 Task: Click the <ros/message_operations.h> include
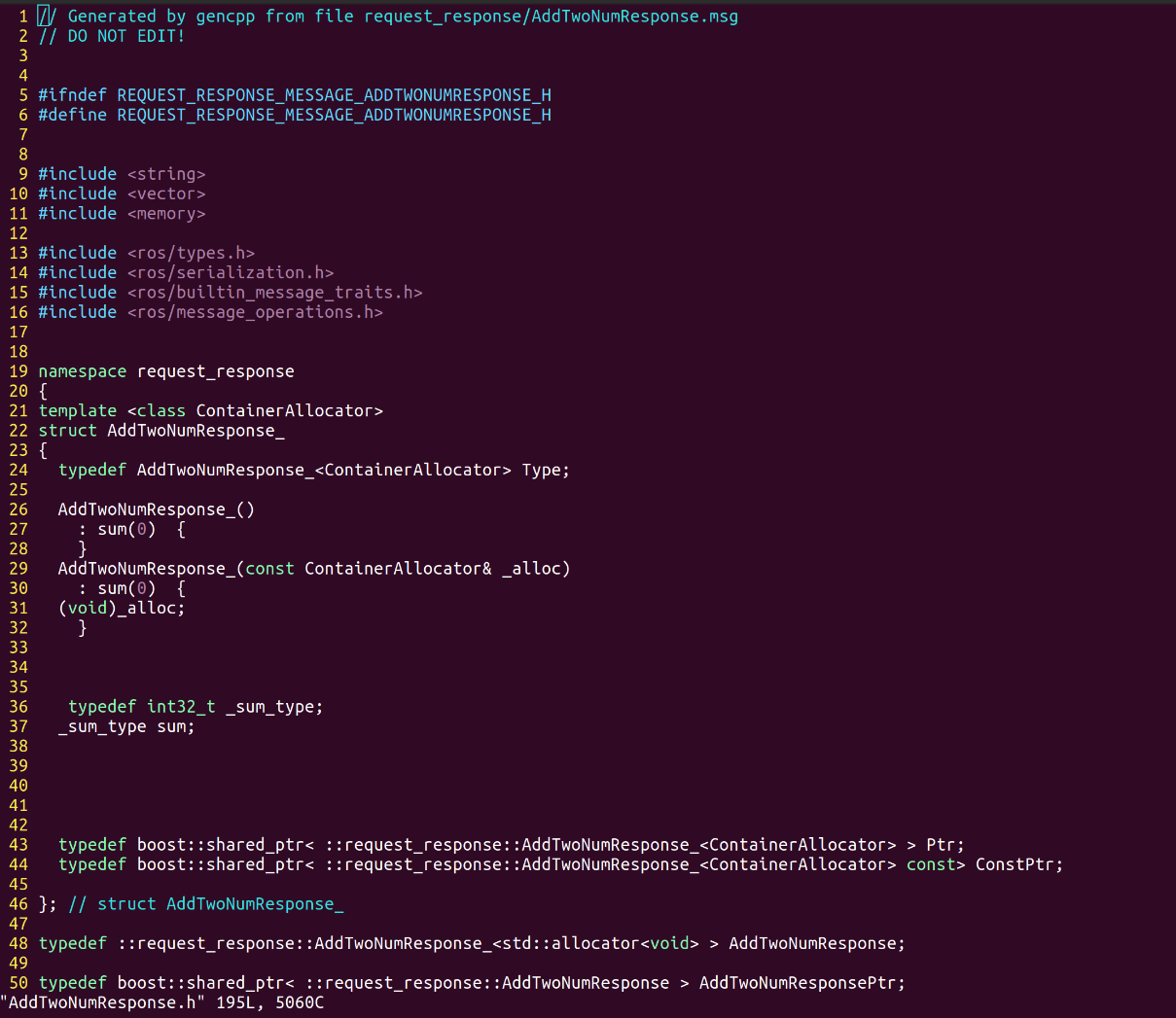[255, 312]
